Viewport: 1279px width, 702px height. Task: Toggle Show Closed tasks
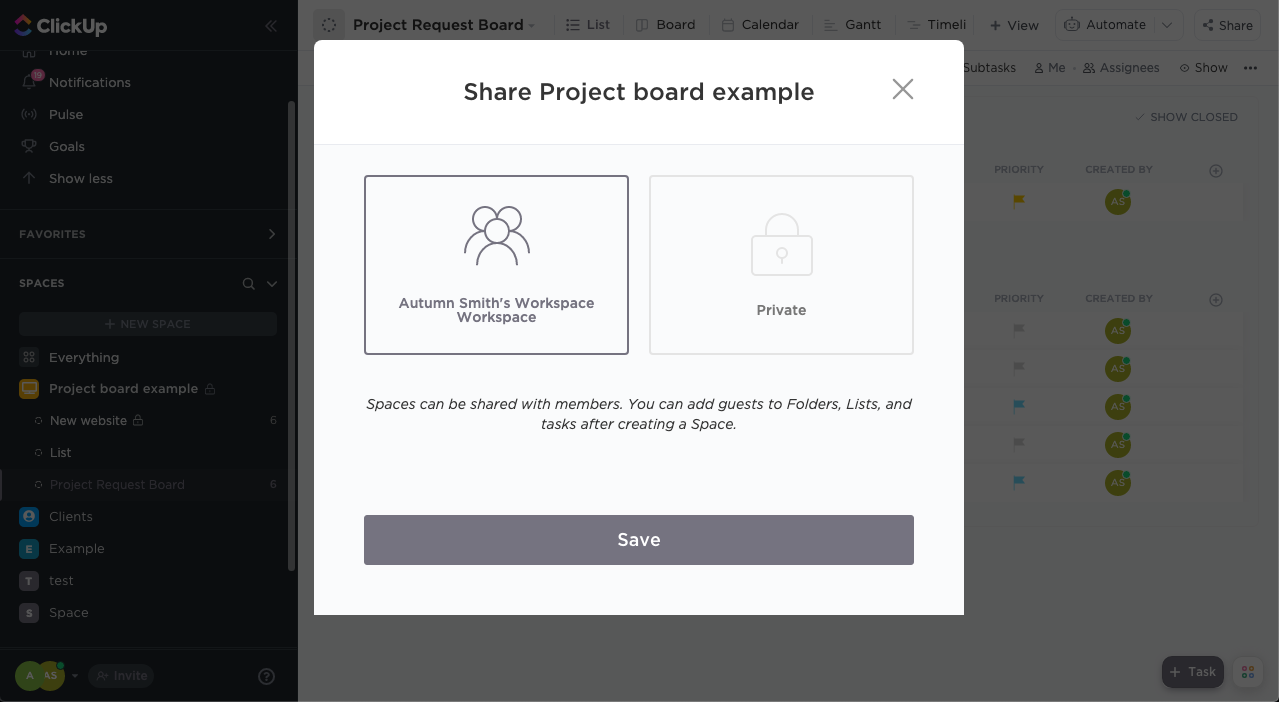(1186, 117)
